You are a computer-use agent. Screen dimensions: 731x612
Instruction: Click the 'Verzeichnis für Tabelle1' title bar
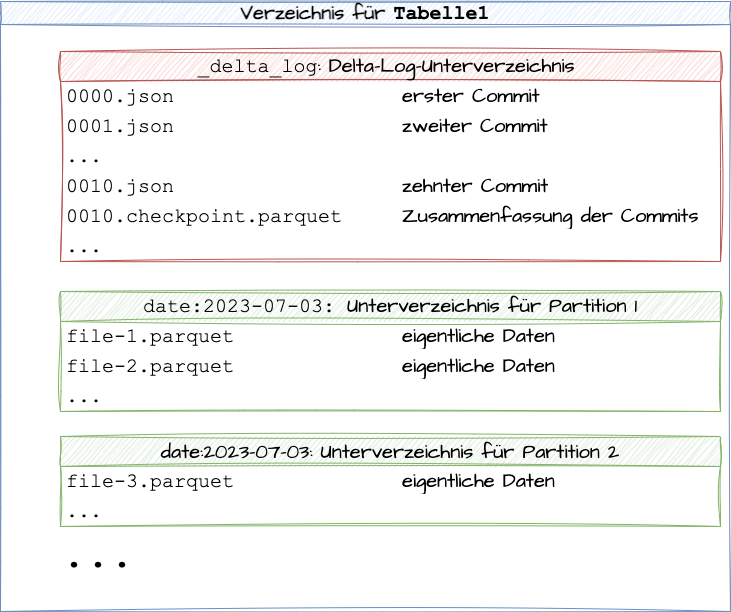[x=365, y=13]
